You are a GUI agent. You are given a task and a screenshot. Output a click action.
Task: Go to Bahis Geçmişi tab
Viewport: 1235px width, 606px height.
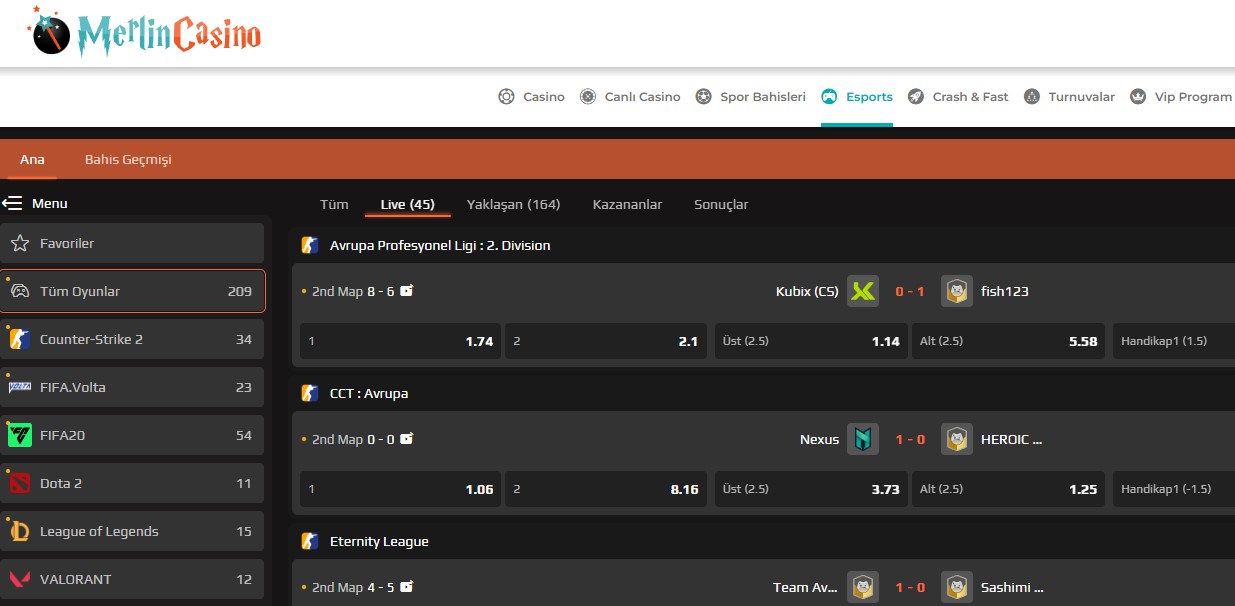(x=128, y=160)
